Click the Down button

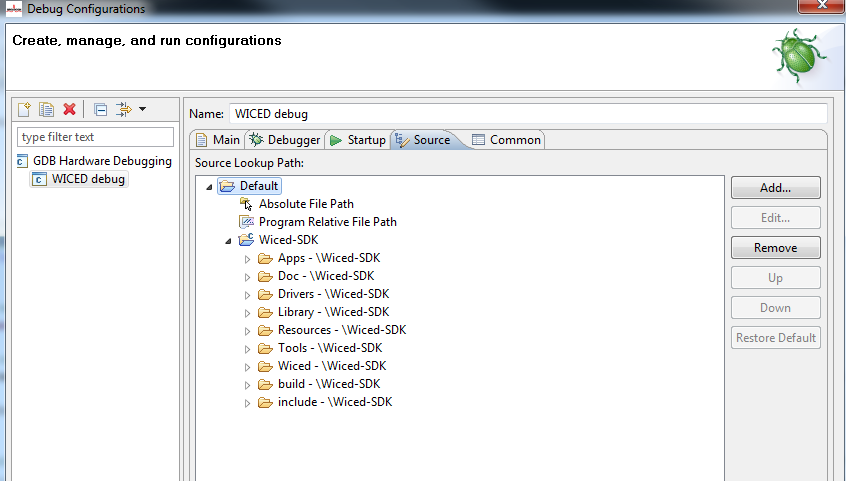pyautogui.click(x=775, y=308)
